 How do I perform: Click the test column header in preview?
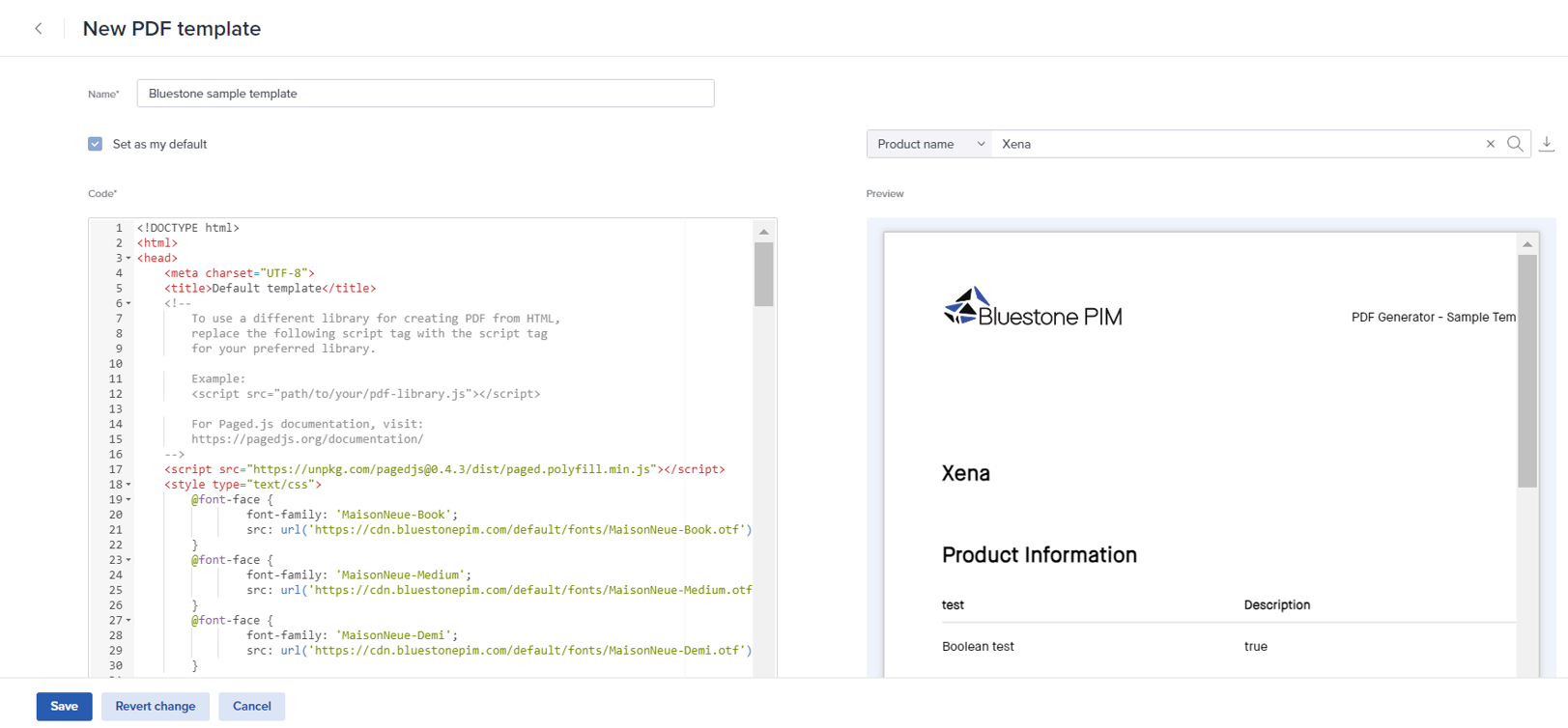(x=953, y=605)
